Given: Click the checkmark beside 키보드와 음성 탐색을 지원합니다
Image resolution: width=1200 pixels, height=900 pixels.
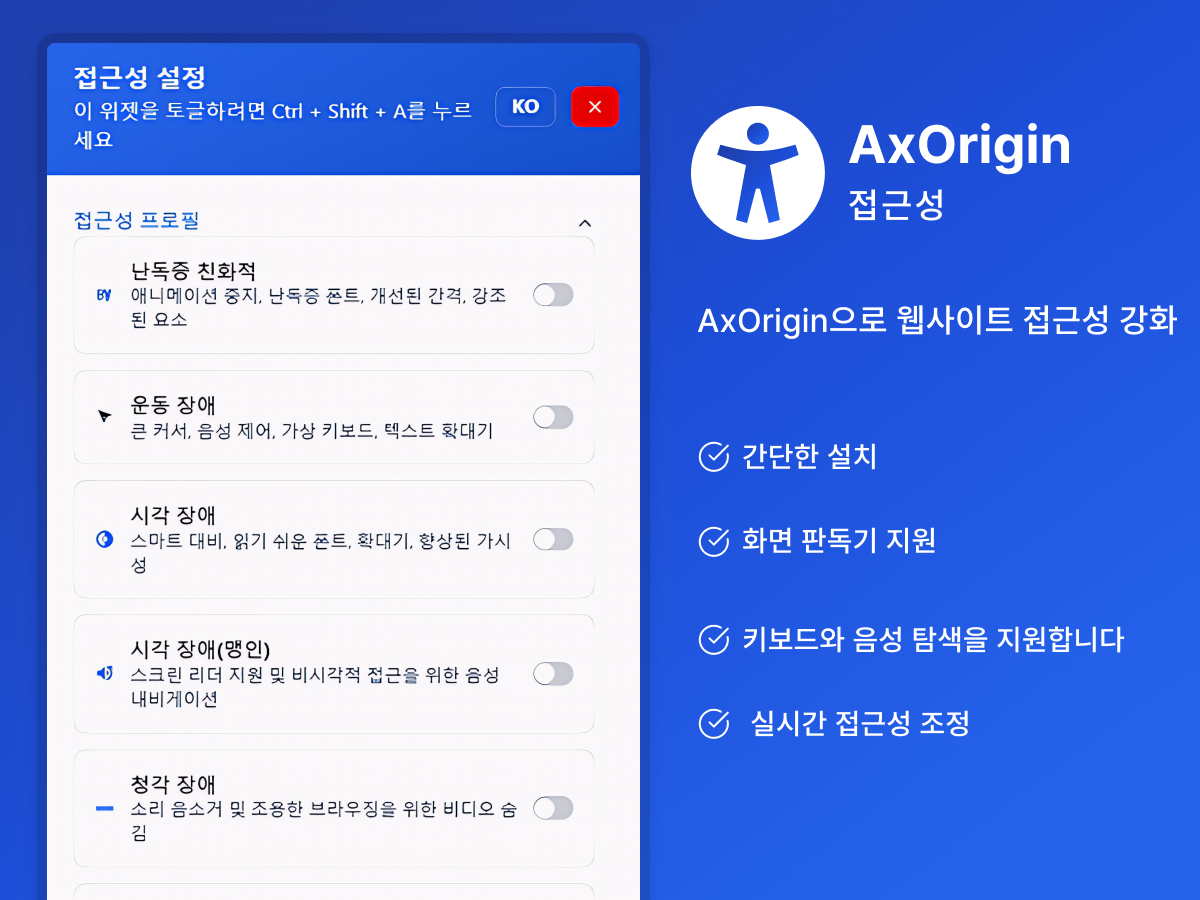Looking at the screenshot, I should [713, 639].
